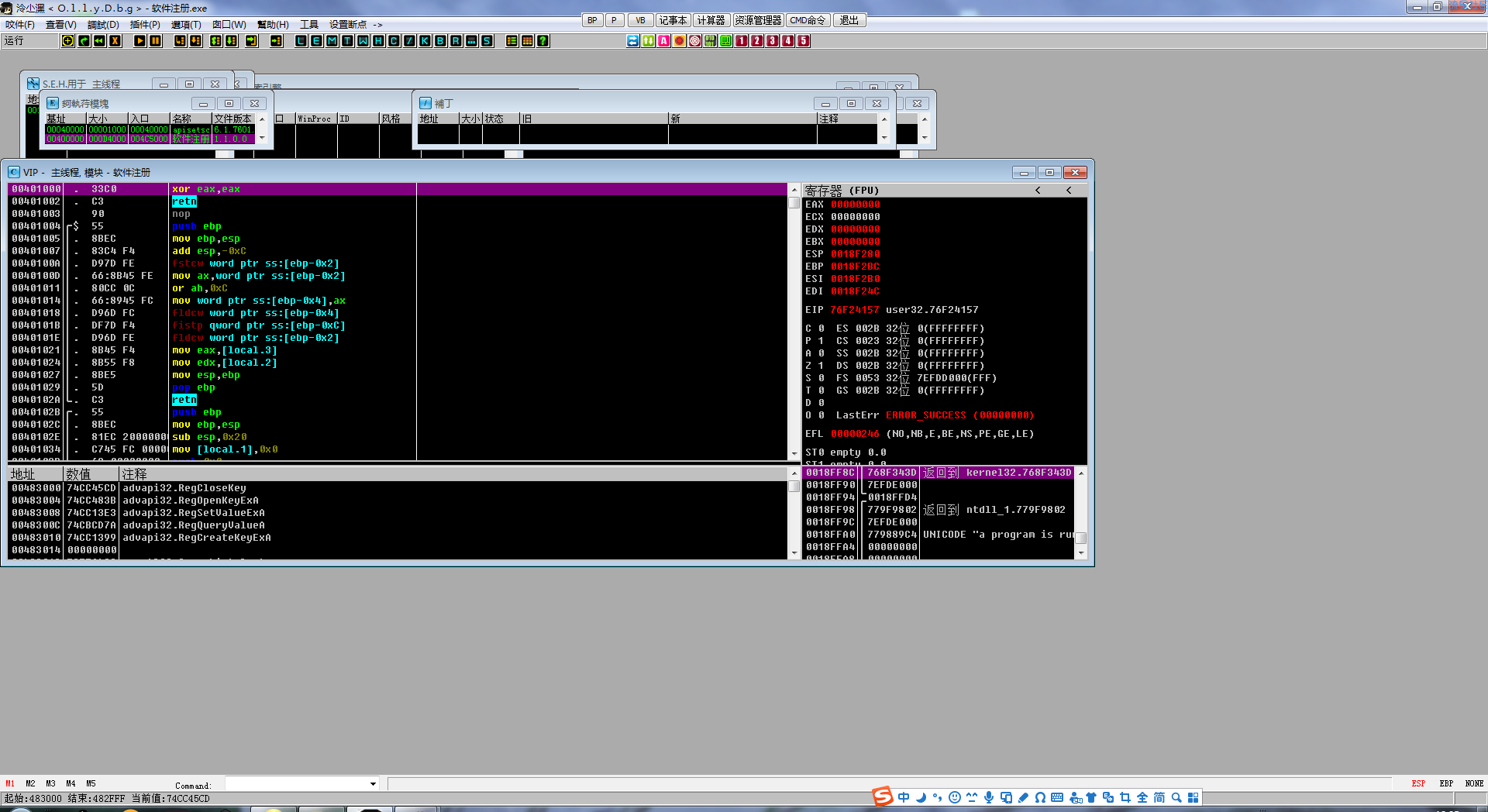This screenshot has width=1488, height=812.
Task: Select the NONE stack mode toggle
Action: click(1474, 784)
